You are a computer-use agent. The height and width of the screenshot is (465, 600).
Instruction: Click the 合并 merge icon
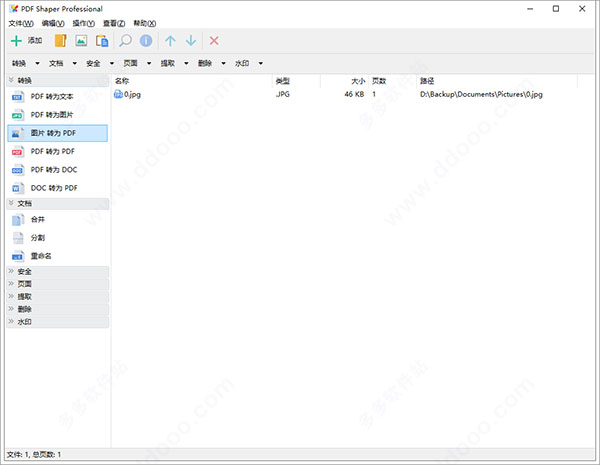coord(18,220)
